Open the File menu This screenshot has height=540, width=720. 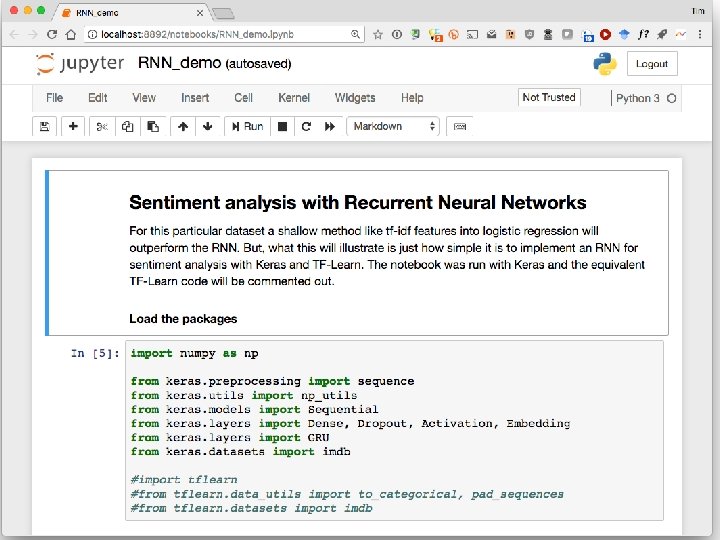(x=54, y=98)
